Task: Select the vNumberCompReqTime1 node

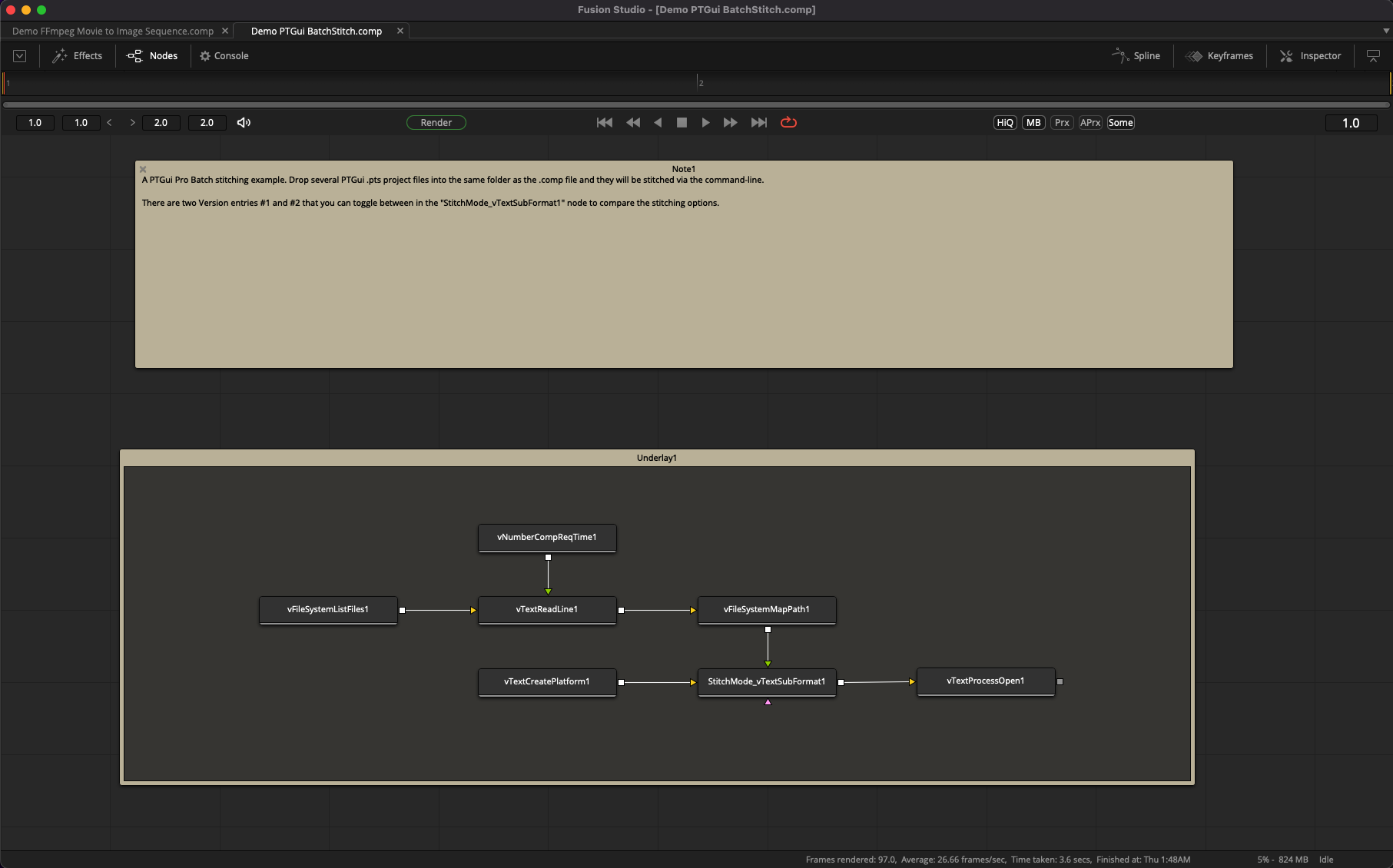Action: (x=547, y=538)
